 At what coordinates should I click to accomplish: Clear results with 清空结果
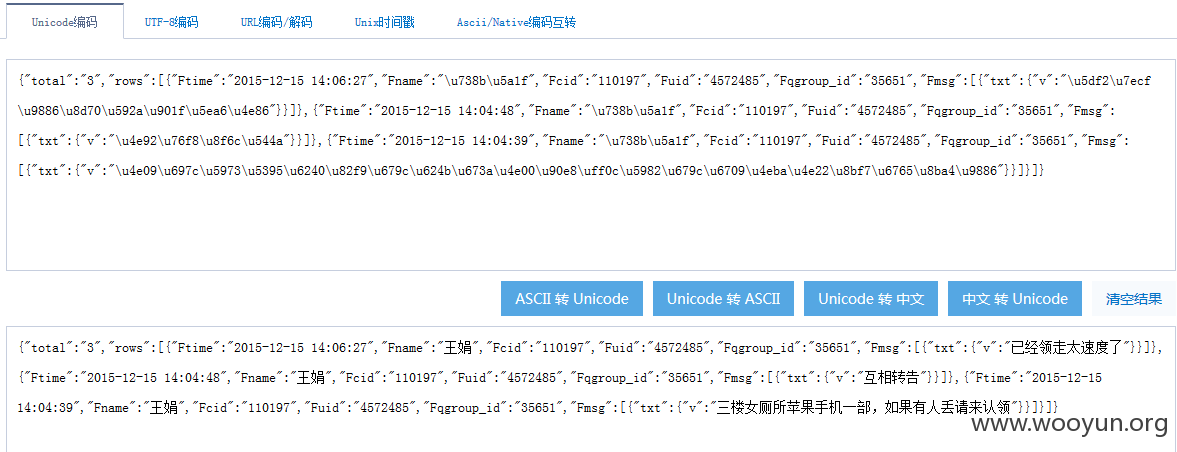[1133, 299]
